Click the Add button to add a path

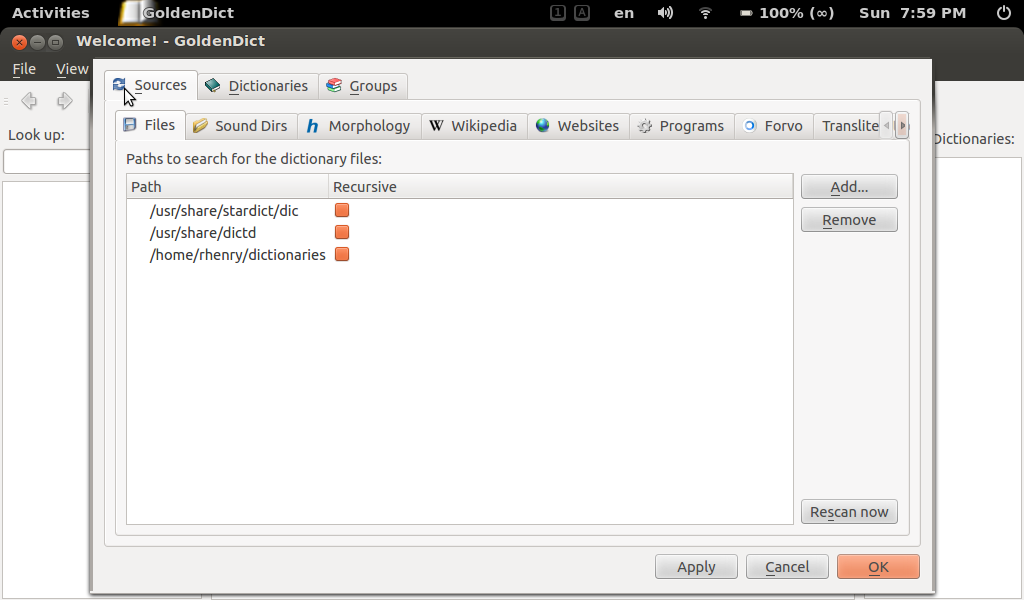tap(848, 186)
